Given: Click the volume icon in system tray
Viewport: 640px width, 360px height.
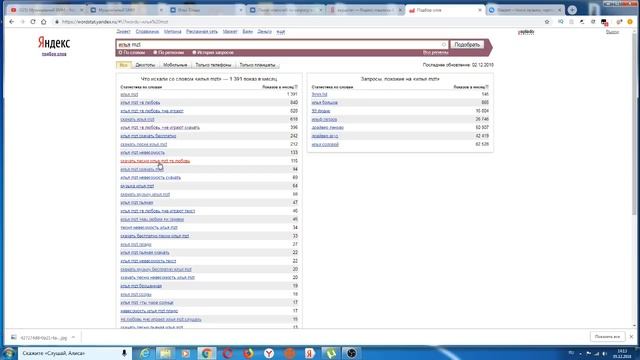Looking at the screenshot, I should (604, 353).
